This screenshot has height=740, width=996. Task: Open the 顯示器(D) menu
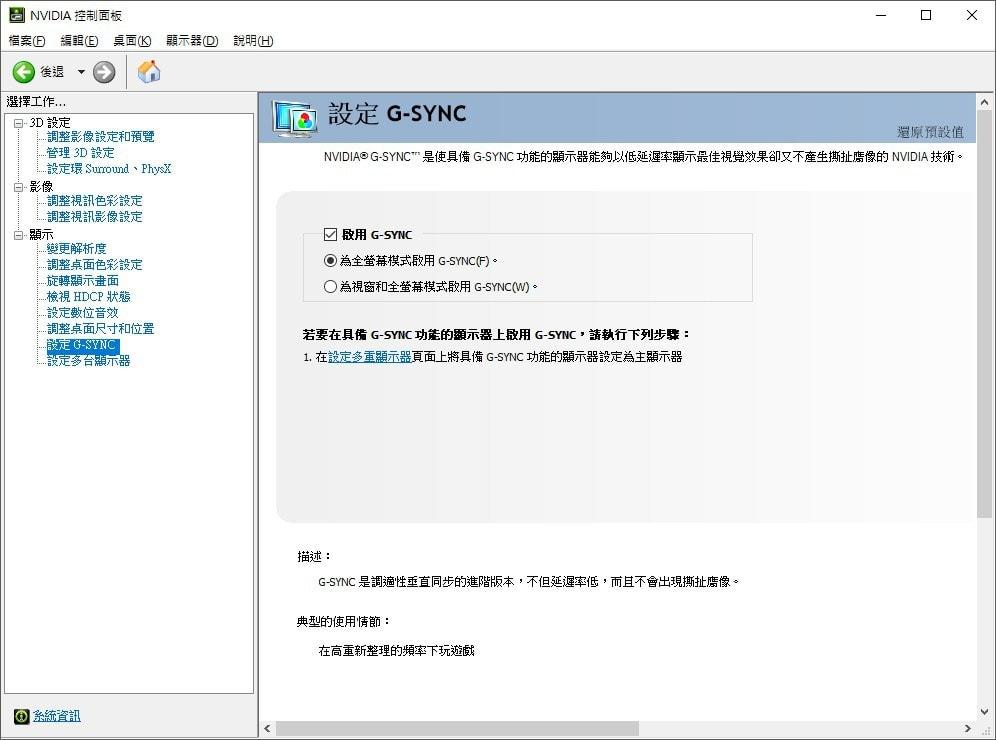[x=192, y=41]
